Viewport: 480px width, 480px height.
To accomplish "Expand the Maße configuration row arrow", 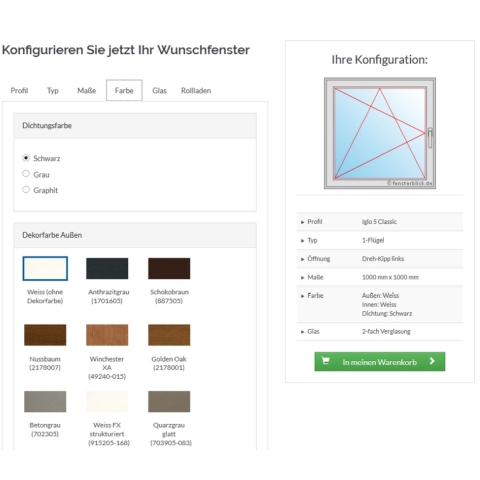I will (303, 277).
